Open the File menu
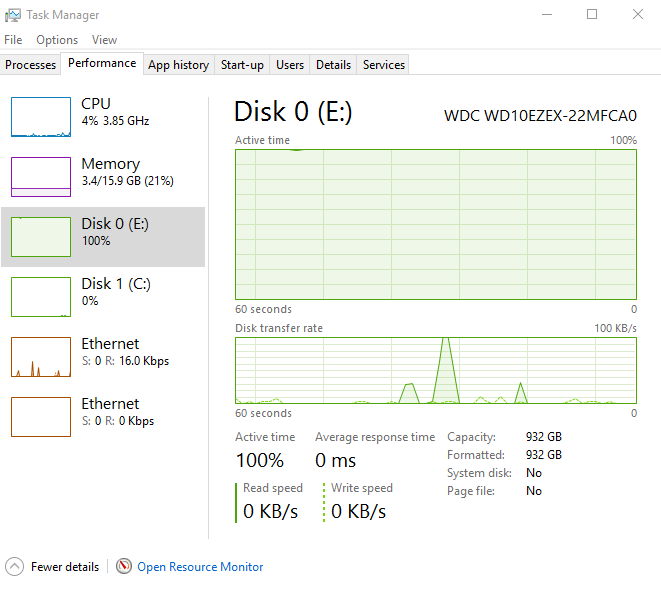The image size is (661, 590). tap(13, 40)
